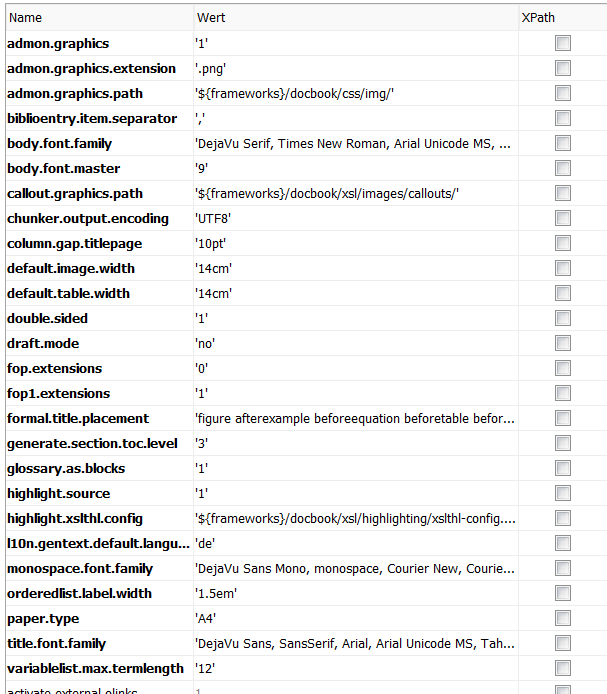
Task: Click the 'de' default language value
Action: (x=205, y=544)
